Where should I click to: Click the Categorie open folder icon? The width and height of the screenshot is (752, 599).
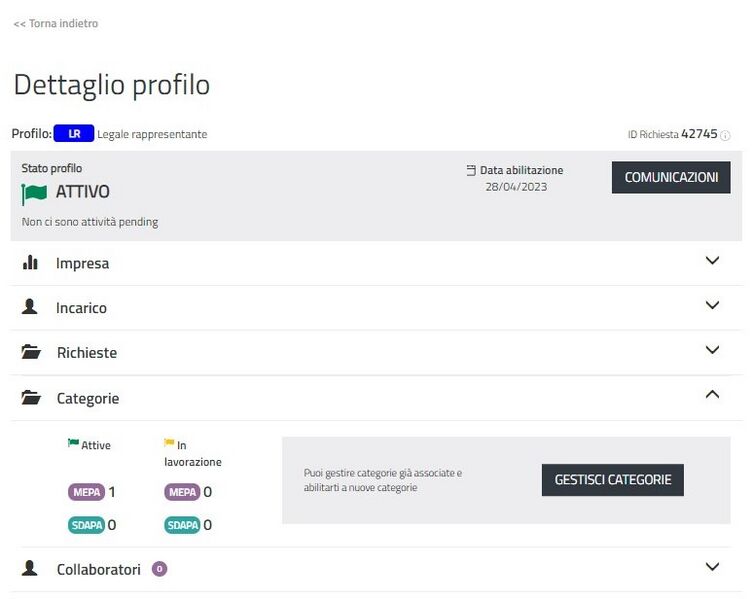(x=31, y=398)
